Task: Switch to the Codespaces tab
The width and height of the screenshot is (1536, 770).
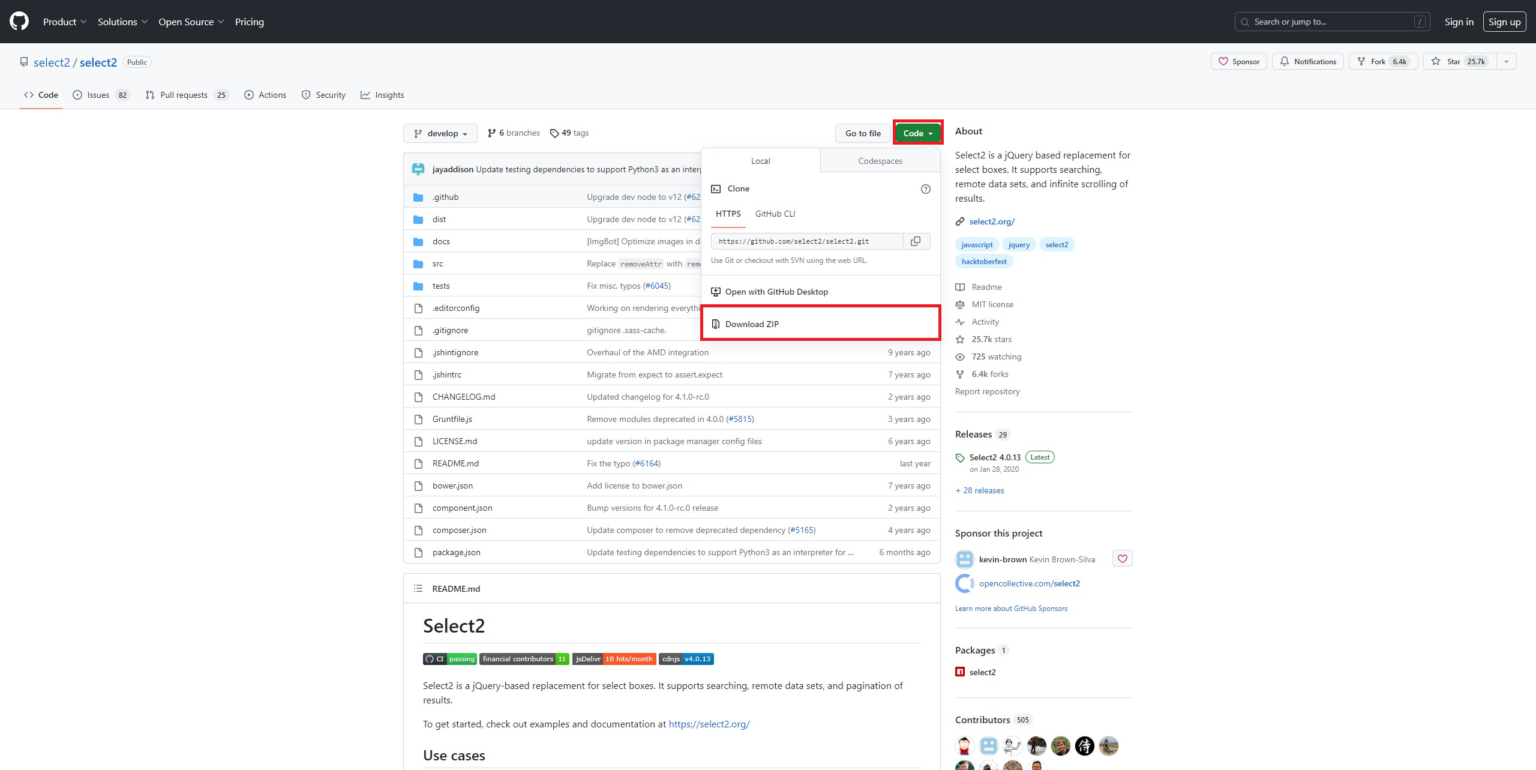Action: point(879,160)
